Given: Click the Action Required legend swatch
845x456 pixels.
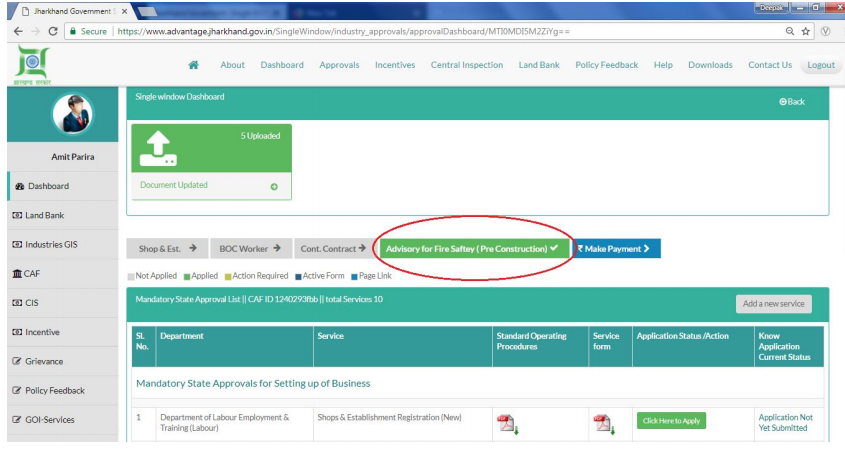Looking at the screenshot, I should (x=228, y=277).
